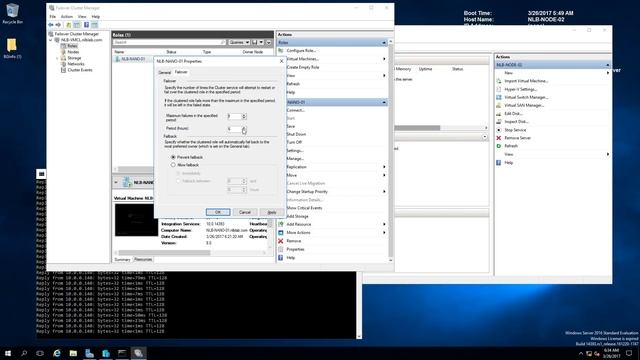
Task: Open the Action menu
Action: (67, 17)
